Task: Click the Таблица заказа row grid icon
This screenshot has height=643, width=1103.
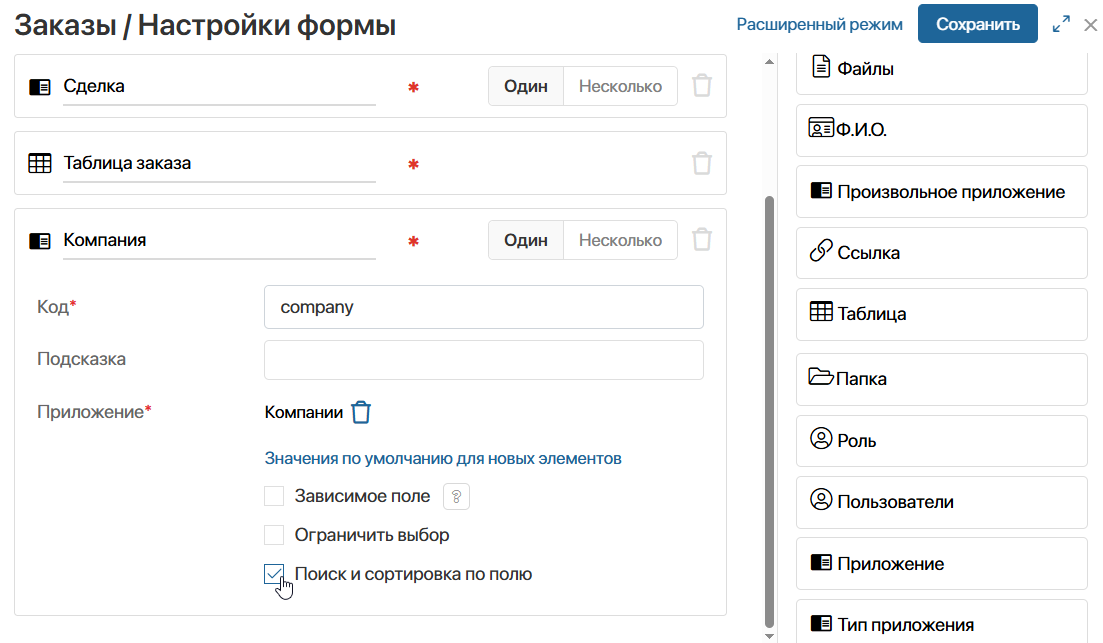Action: (40, 163)
